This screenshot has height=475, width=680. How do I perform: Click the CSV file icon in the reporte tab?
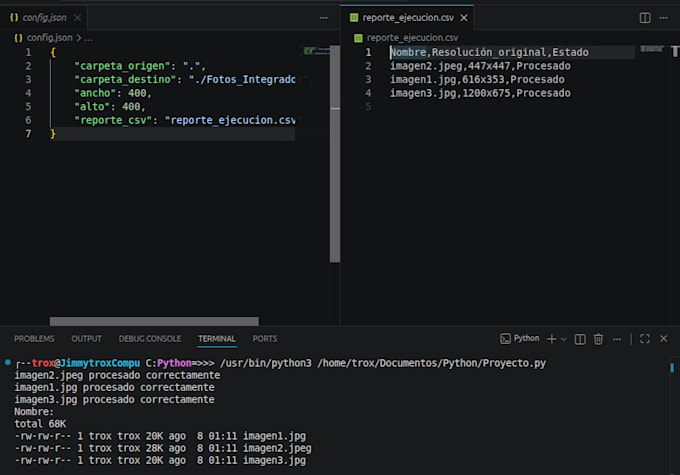pyautogui.click(x=354, y=18)
